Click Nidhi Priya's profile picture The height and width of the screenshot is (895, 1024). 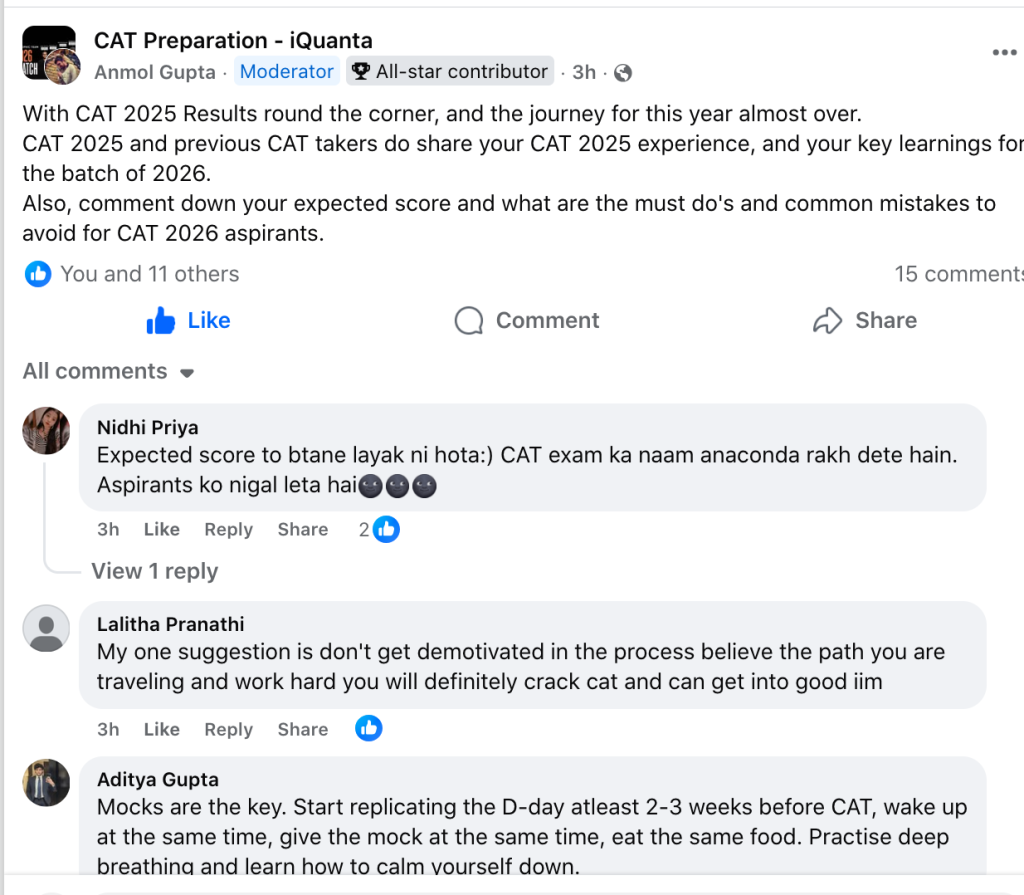point(45,430)
